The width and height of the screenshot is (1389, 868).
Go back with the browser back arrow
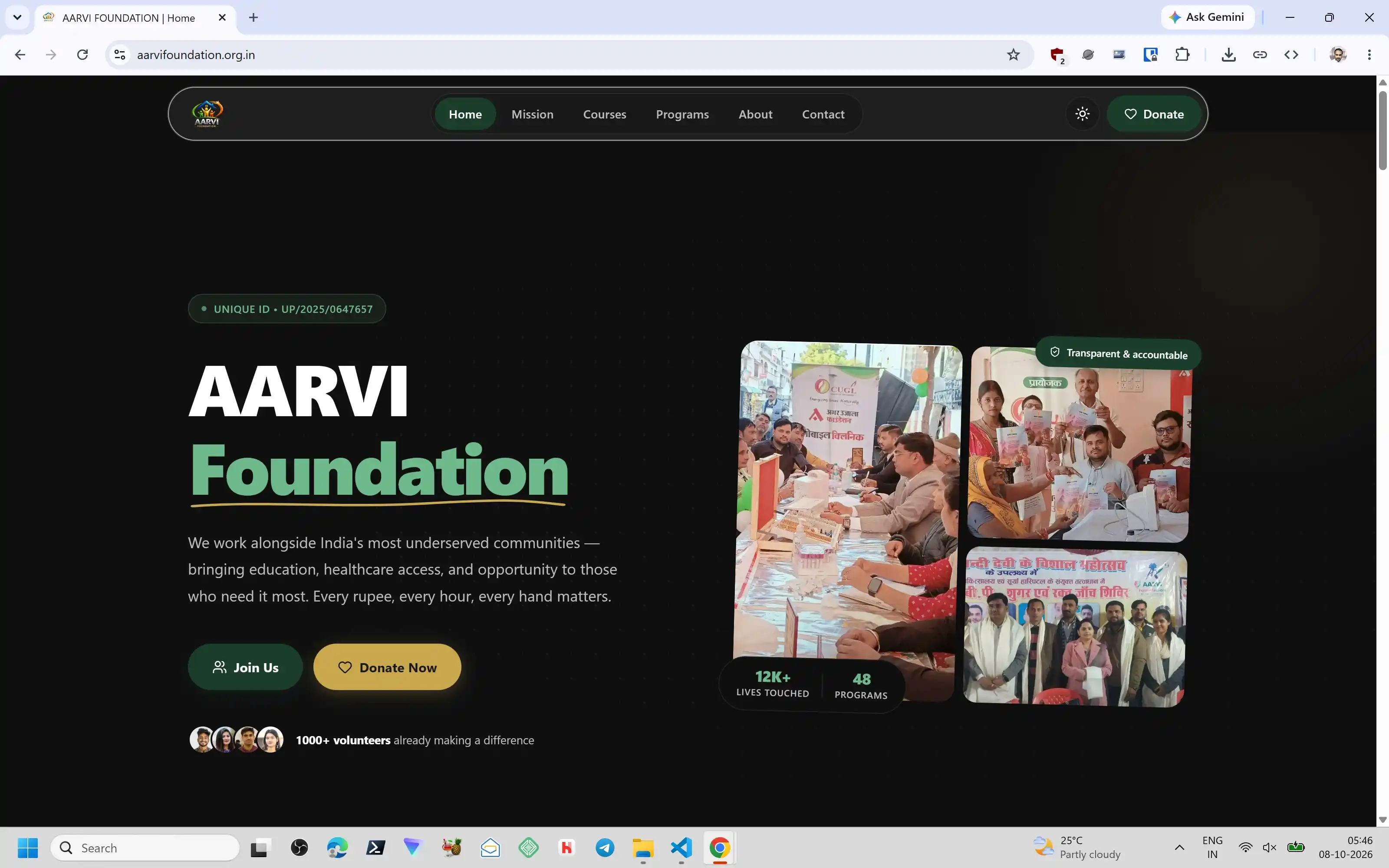coord(20,55)
